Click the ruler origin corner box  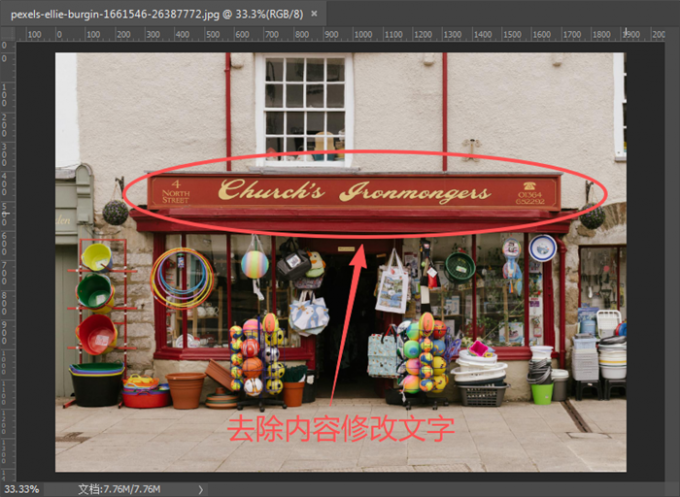(8, 34)
